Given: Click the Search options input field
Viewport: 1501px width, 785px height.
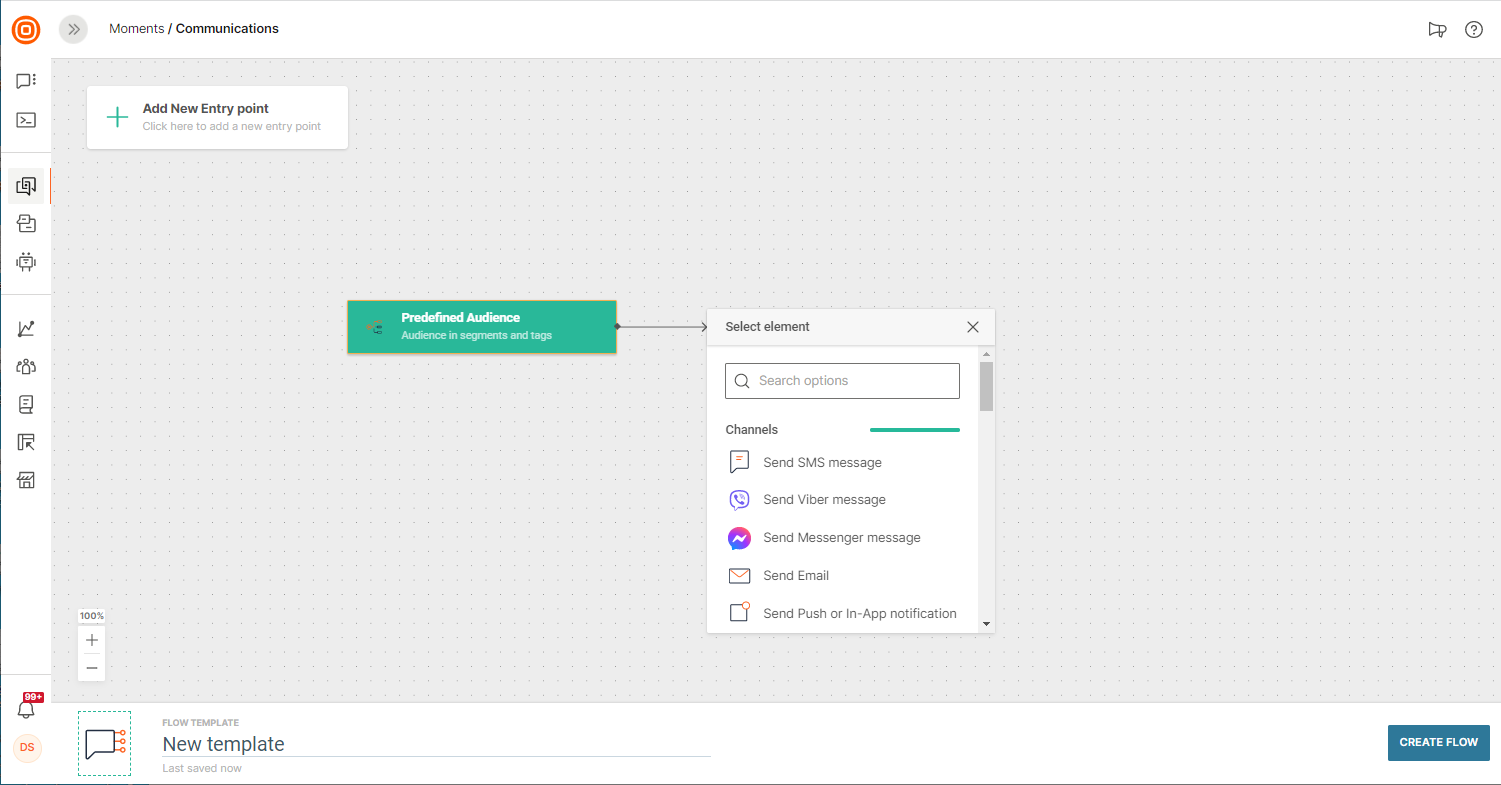Looking at the screenshot, I should tap(842, 381).
